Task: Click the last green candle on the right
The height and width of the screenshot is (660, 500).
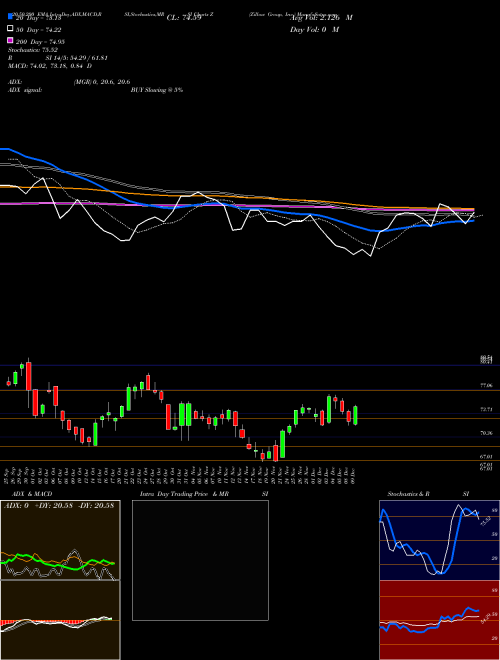Action: pos(355,415)
